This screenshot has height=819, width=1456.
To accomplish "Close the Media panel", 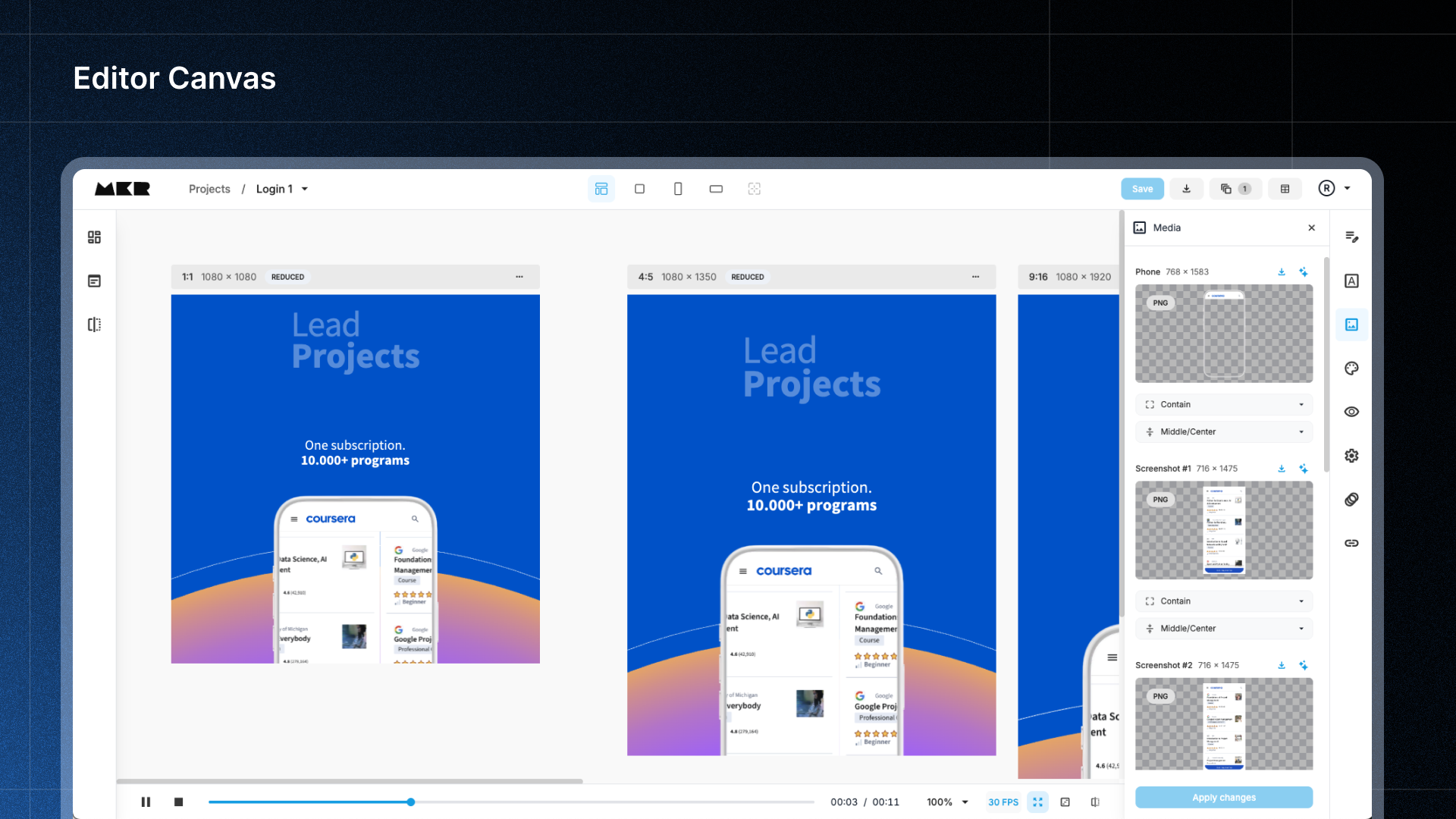I will 1312,227.
